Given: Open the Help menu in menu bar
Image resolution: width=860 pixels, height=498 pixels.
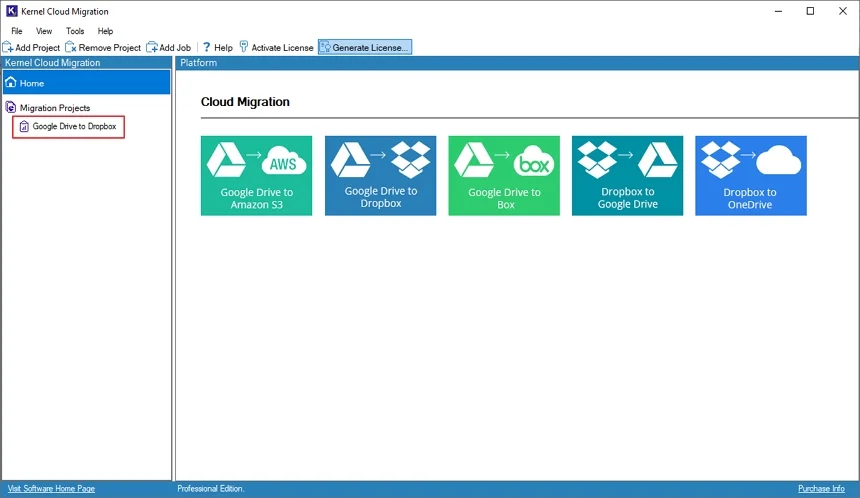Looking at the screenshot, I should pyautogui.click(x=105, y=31).
